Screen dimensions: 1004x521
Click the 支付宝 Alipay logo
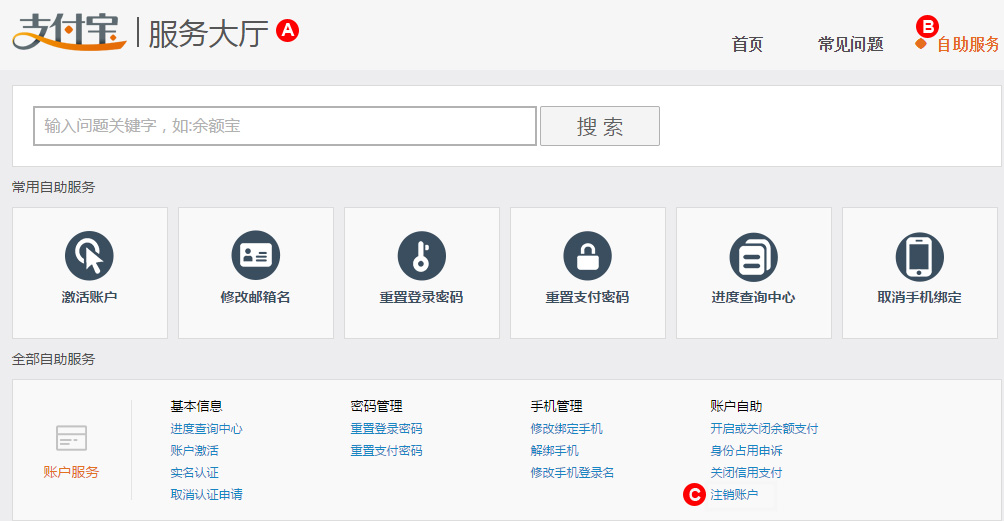coord(69,31)
